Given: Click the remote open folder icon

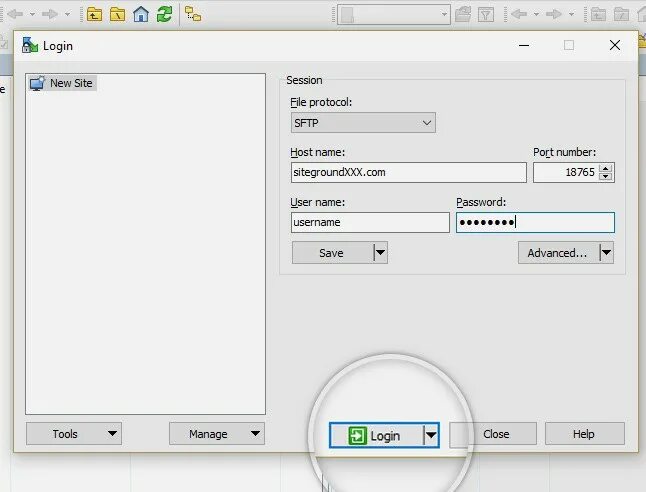Looking at the screenshot, I should coord(463,15).
